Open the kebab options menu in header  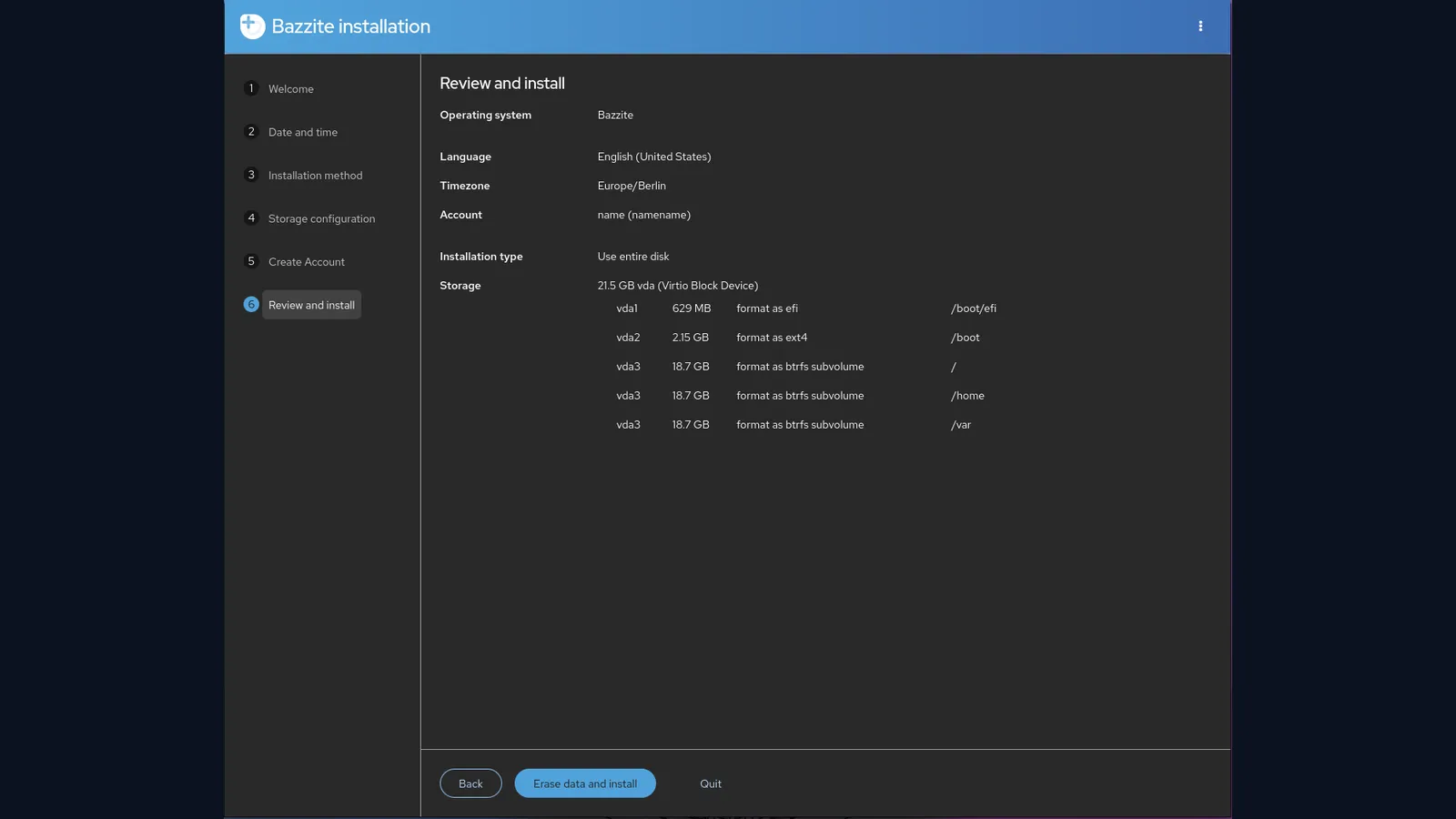pyautogui.click(x=1200, y=26)
